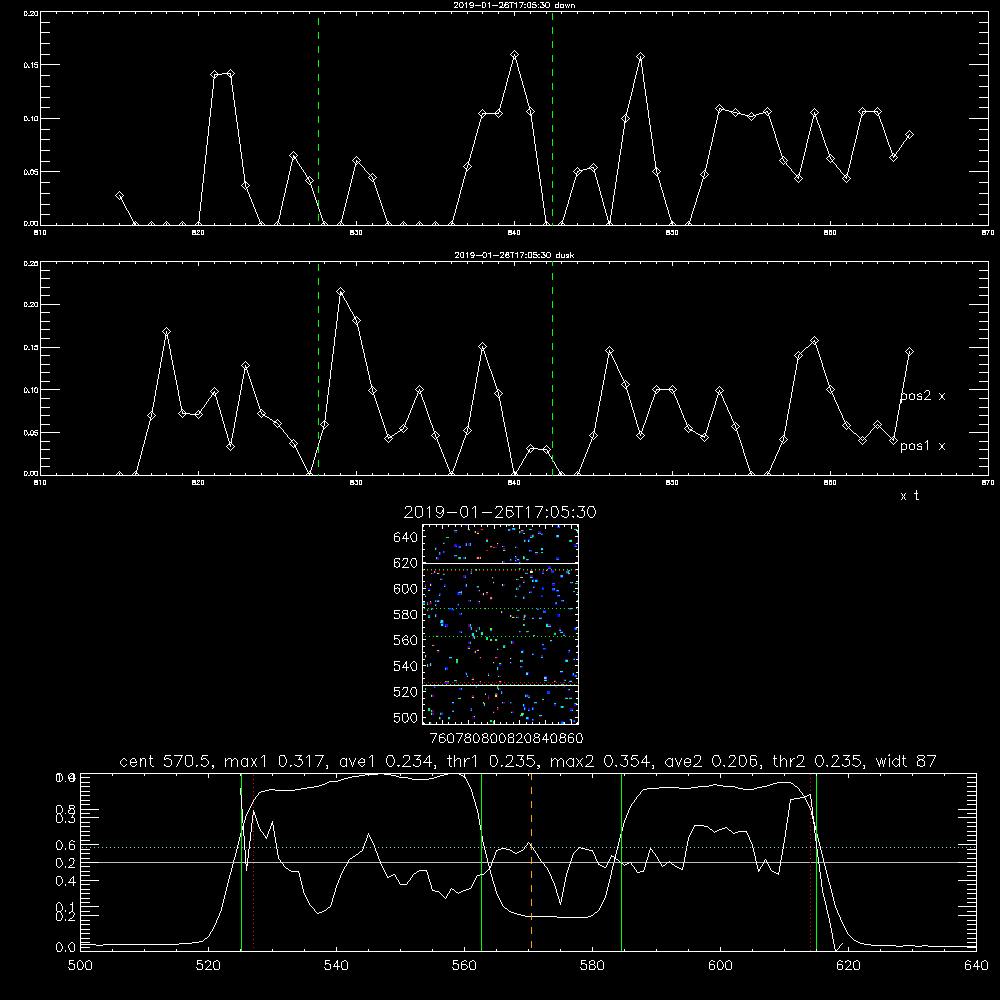The width and height of the screenshot is (1000, 1000).
Task: Click the rightmost solid green line in the bottom plot
Action: click(816, 862)
